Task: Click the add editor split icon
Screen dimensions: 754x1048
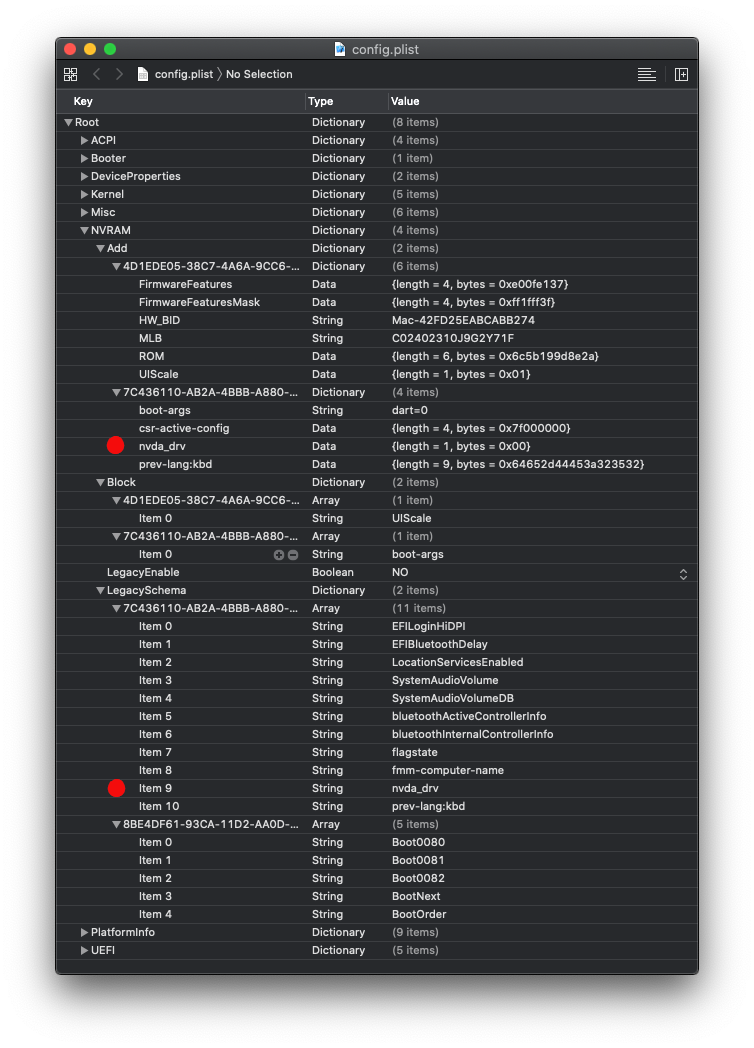Action: 681,74
